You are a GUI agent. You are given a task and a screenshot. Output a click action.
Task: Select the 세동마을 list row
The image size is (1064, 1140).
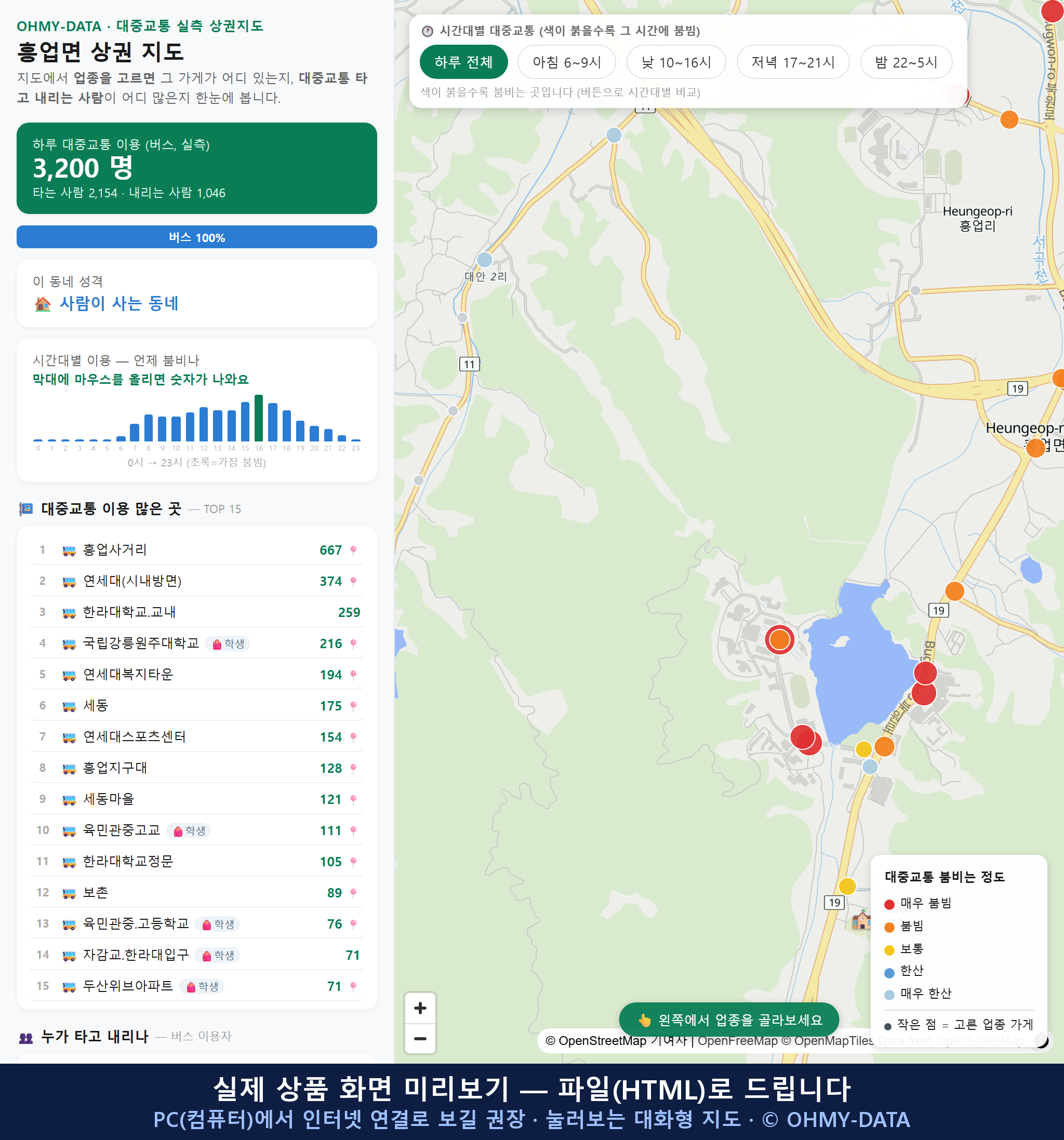coord(197,799)
